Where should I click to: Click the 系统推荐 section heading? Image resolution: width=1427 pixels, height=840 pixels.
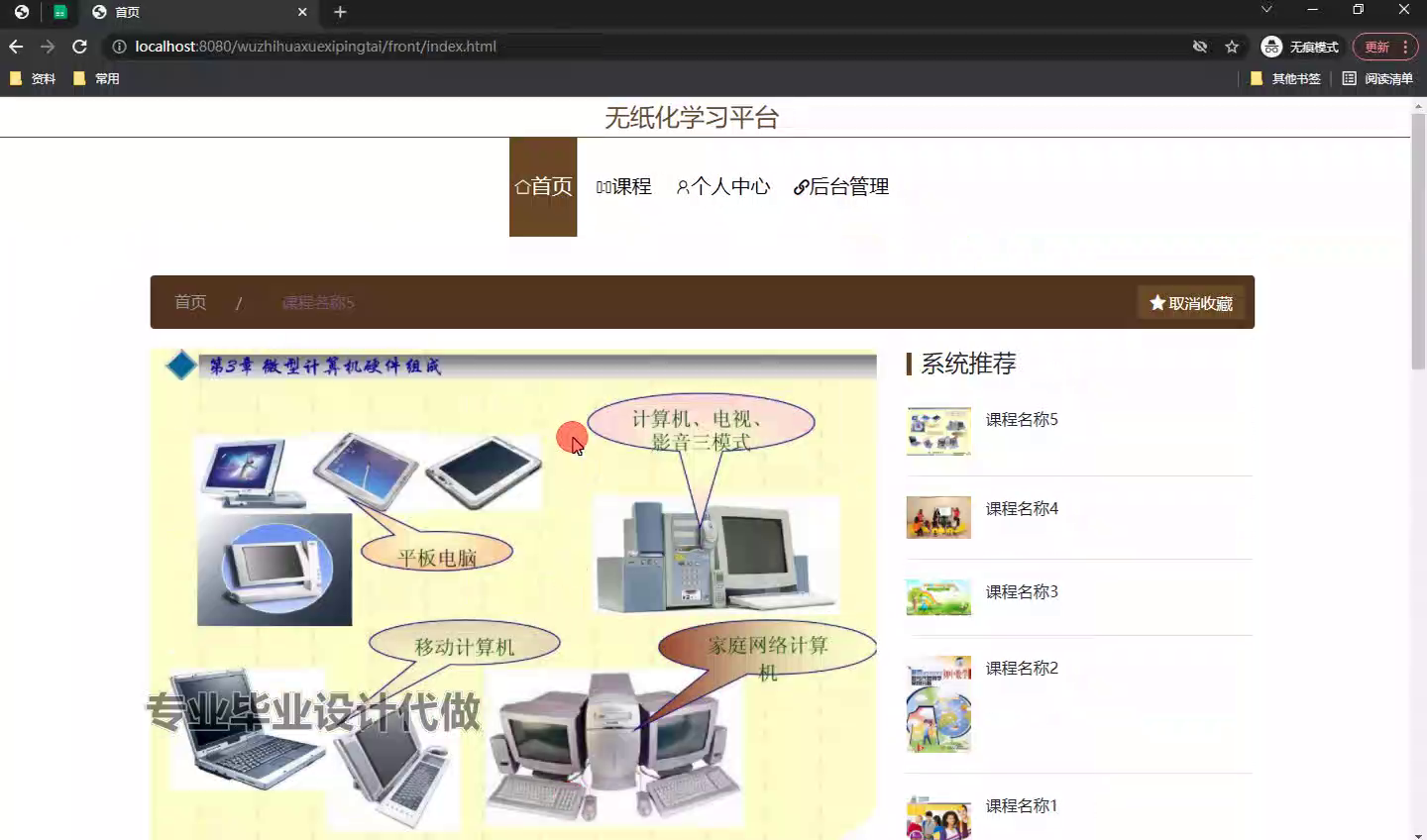(x=968, y=364)
